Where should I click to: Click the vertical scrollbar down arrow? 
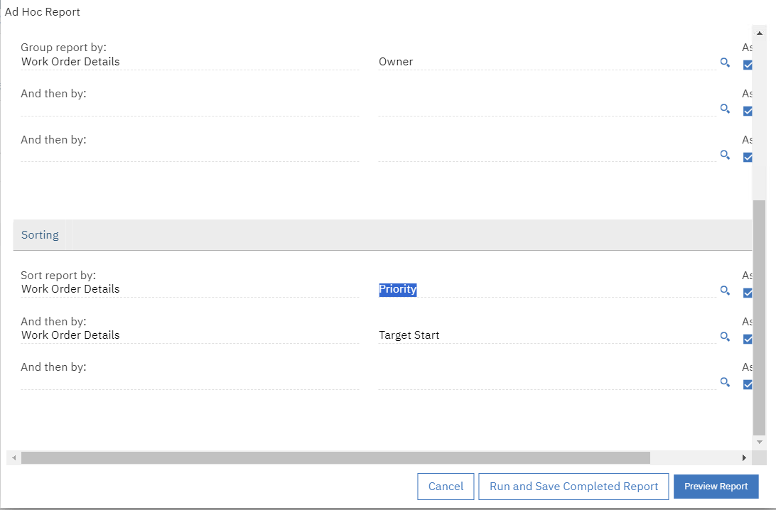[759, 441]
